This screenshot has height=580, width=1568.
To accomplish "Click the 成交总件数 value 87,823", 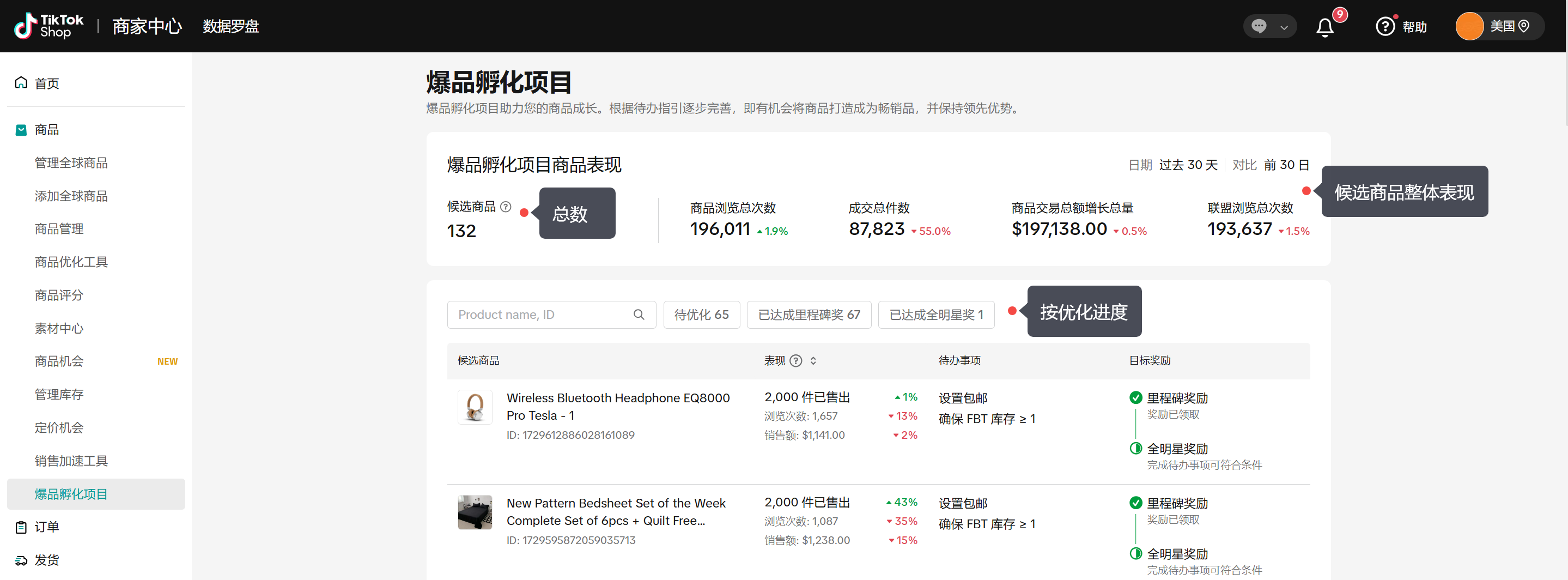I will (x=877, y=229).
